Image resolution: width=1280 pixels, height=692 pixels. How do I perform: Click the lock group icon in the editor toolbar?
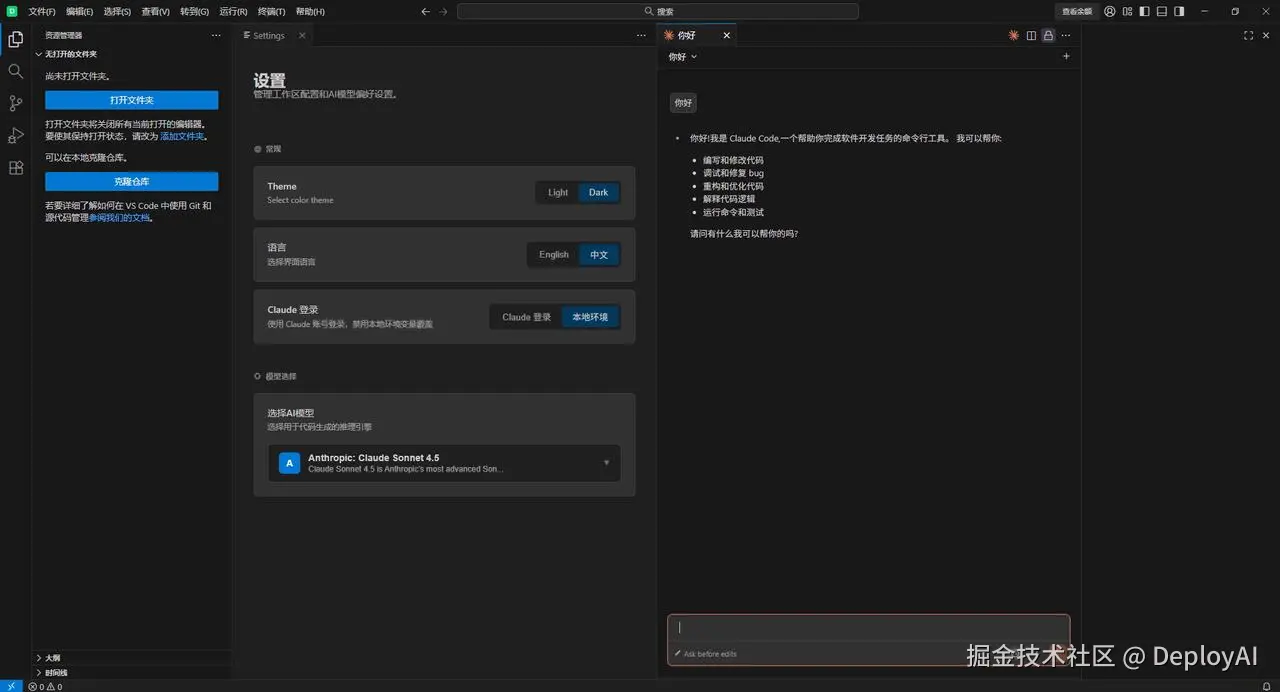click(x=1048, y=35)
